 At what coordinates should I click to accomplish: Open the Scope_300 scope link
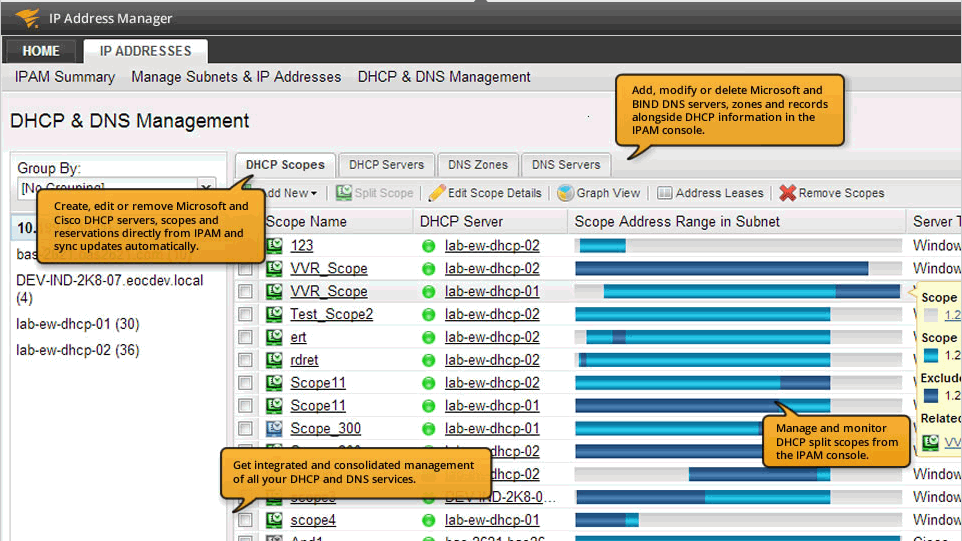click(x=325, y=428)
